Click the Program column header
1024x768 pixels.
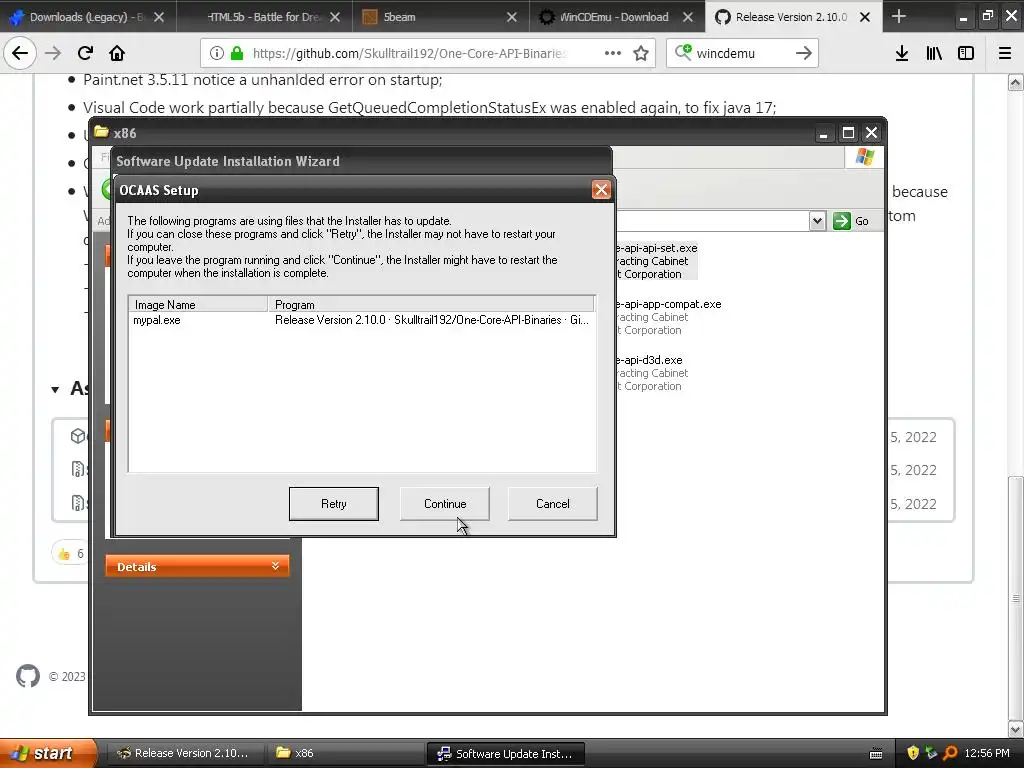[x=431, y=304]
